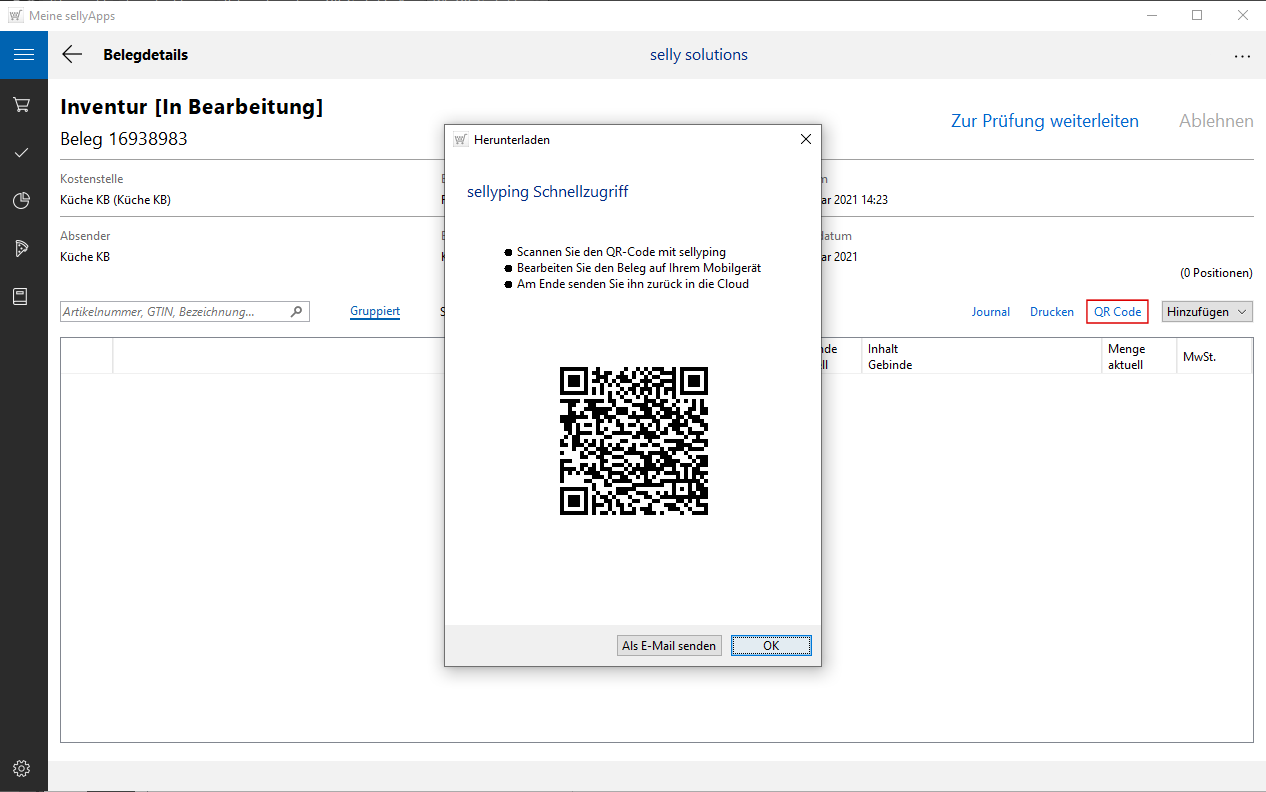Viewport: 1266px width, 792px height.
Task: Open the book icon in sidebar
Action: click(x=22, y=297)
